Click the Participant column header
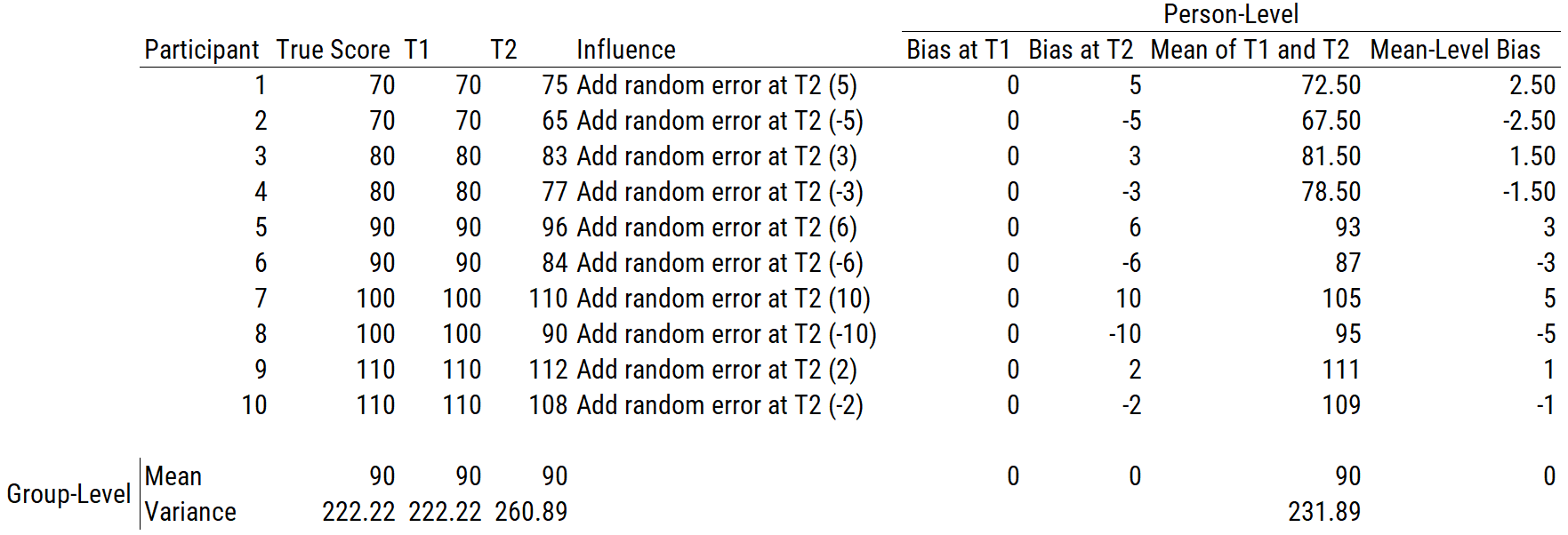This screenshot has height=535, width=1568. point(201,50)
